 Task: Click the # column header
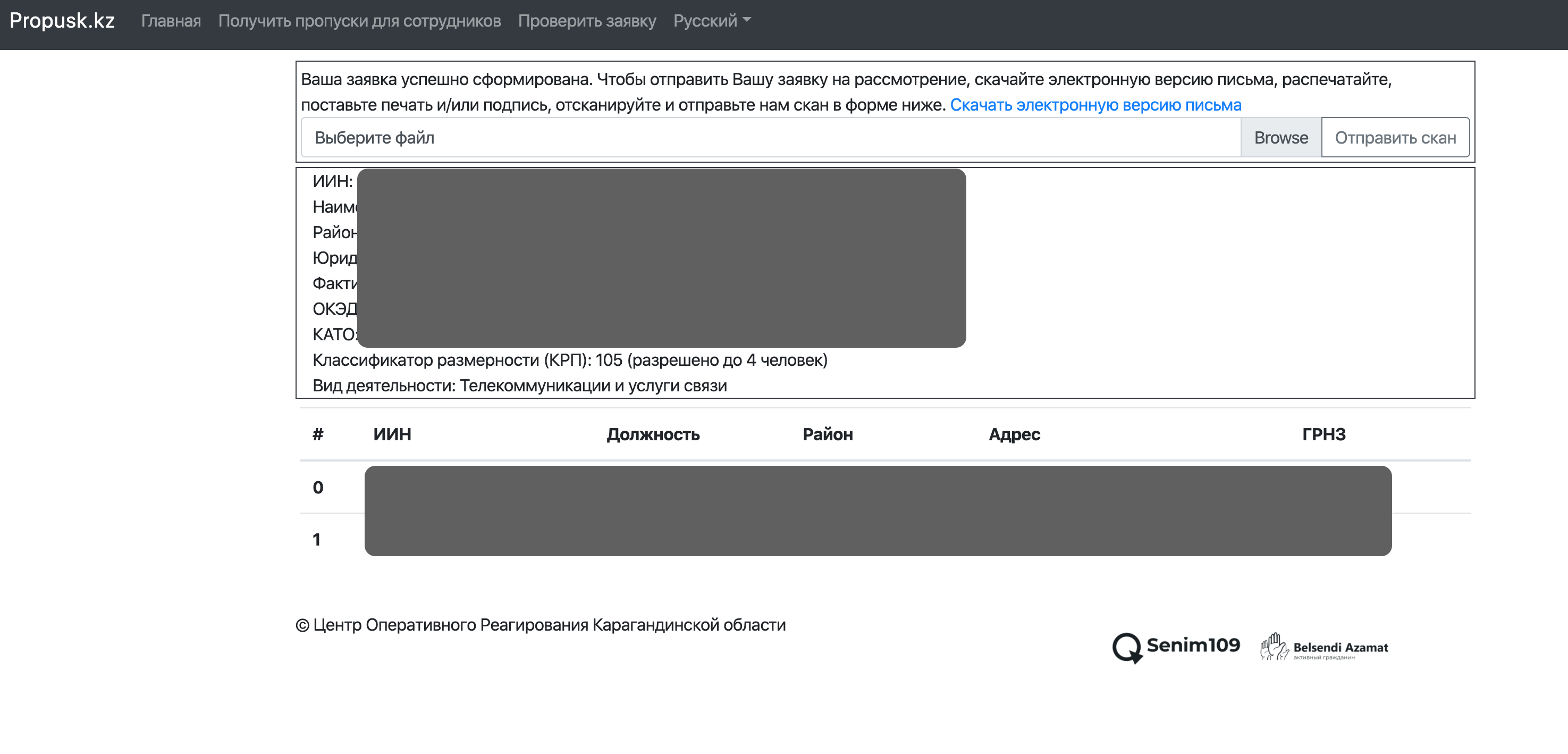(x=318, y=434)
